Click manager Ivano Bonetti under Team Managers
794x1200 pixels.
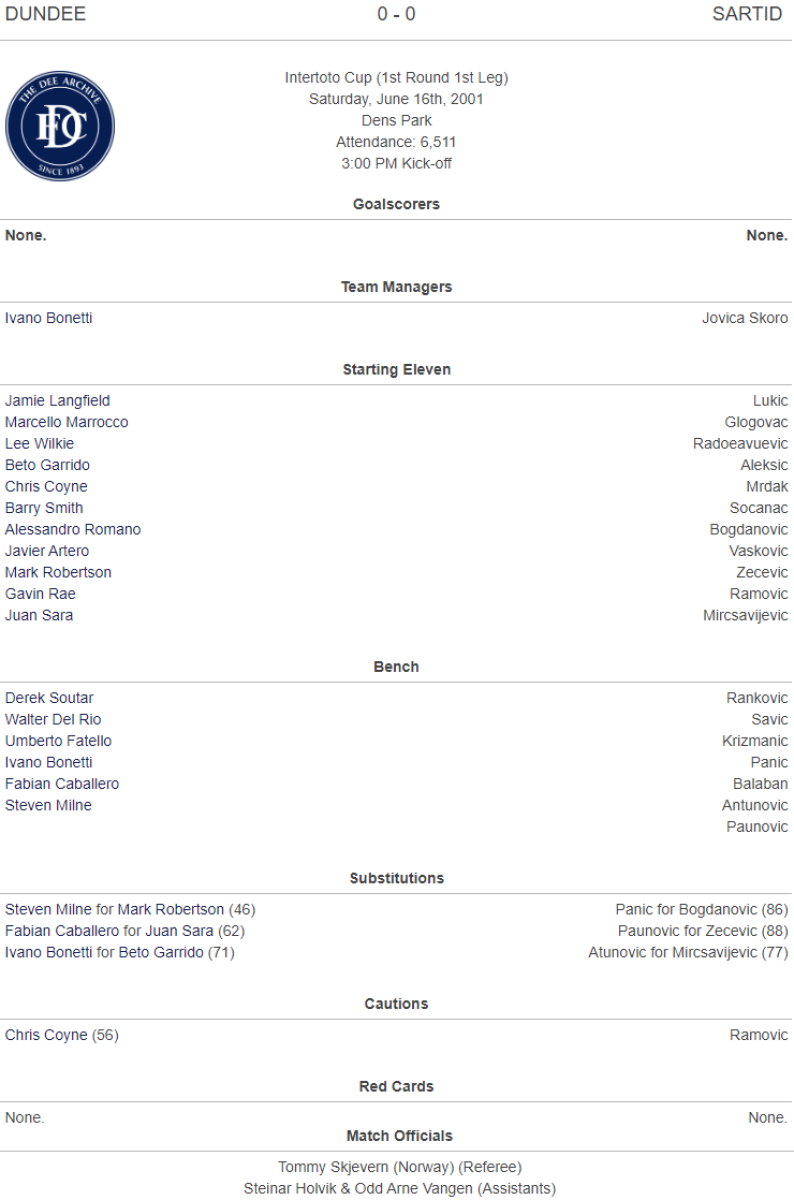[49, 318]
